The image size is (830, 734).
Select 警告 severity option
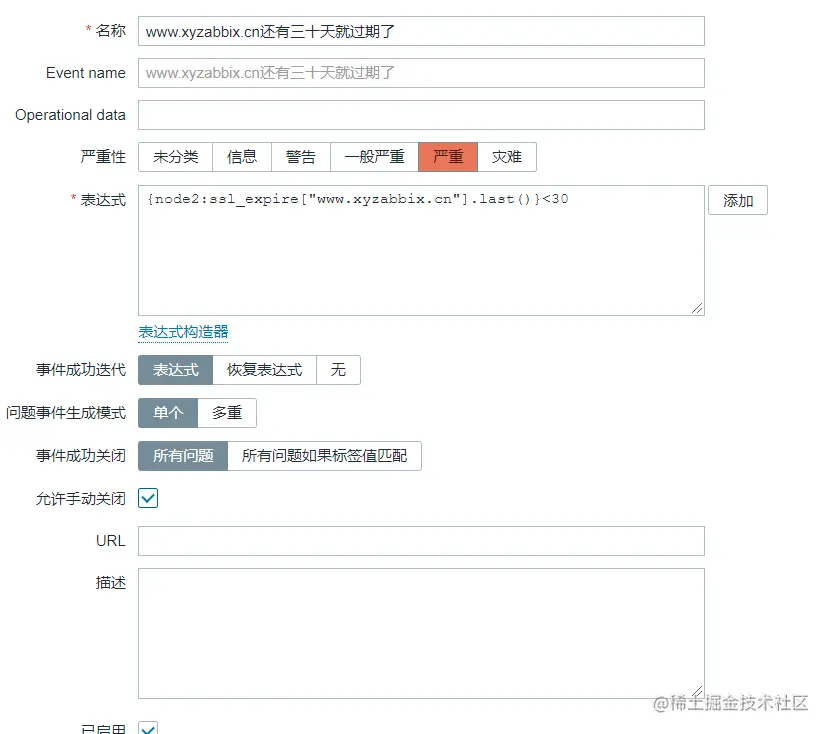(x=301, y=157)
